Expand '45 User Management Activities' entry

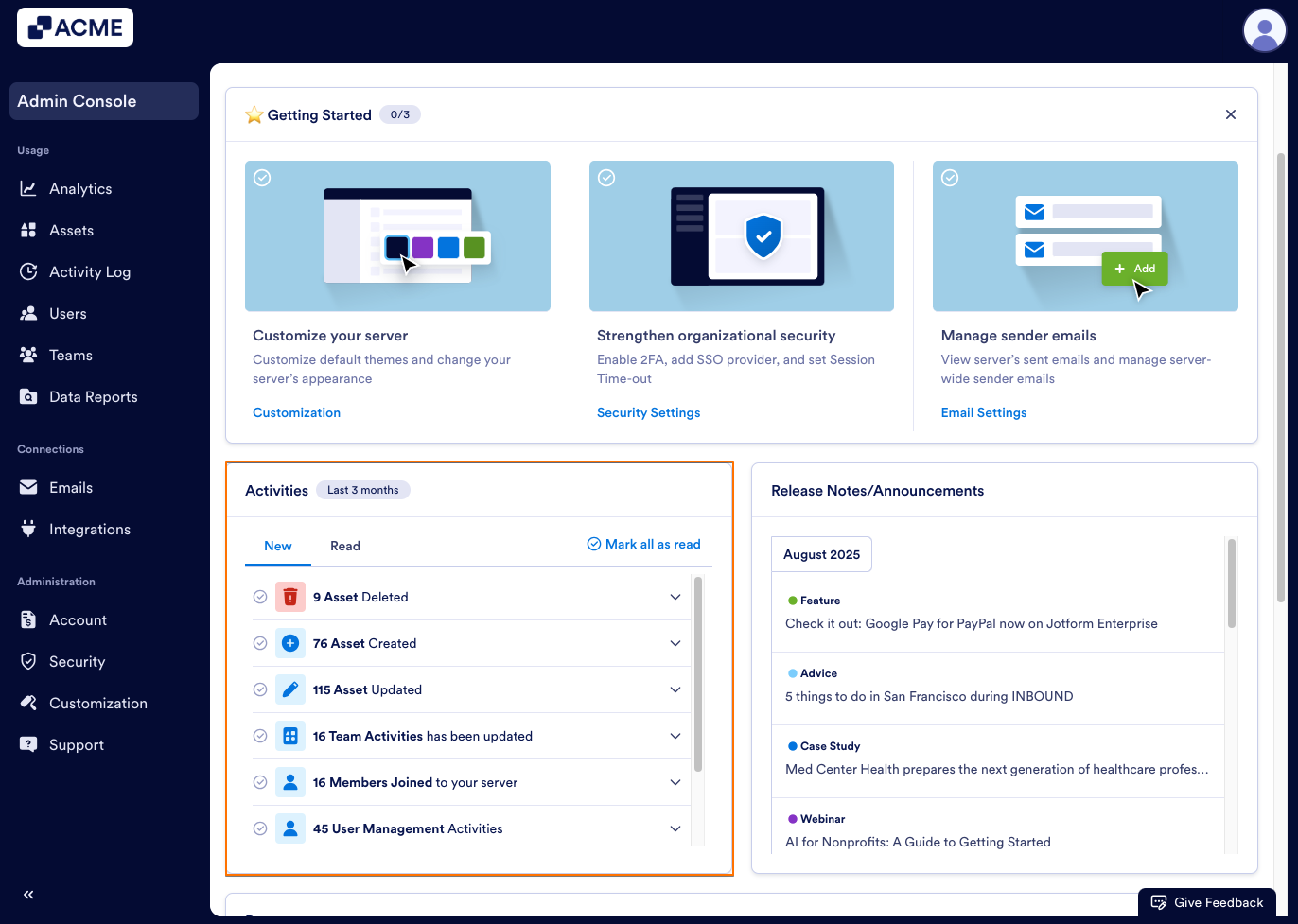pyautogui.click(x=675, y=828)
